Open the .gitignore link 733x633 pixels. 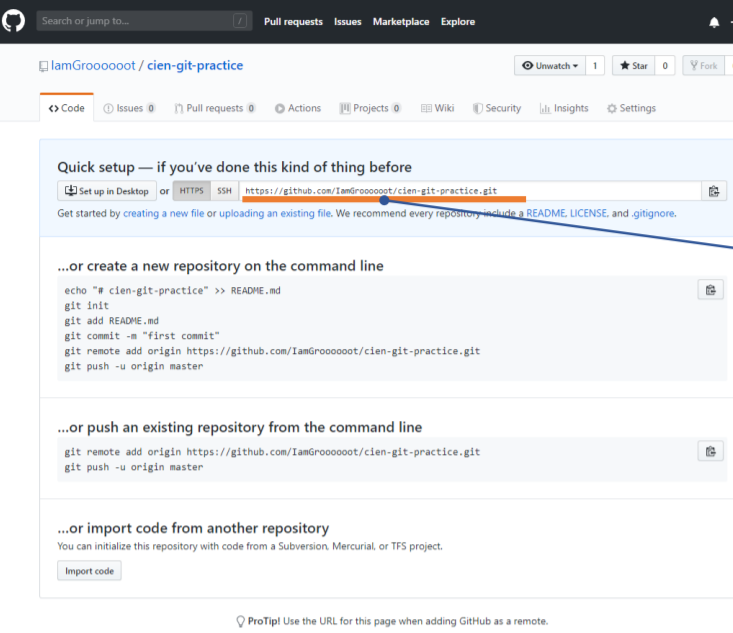click(653, 213)
